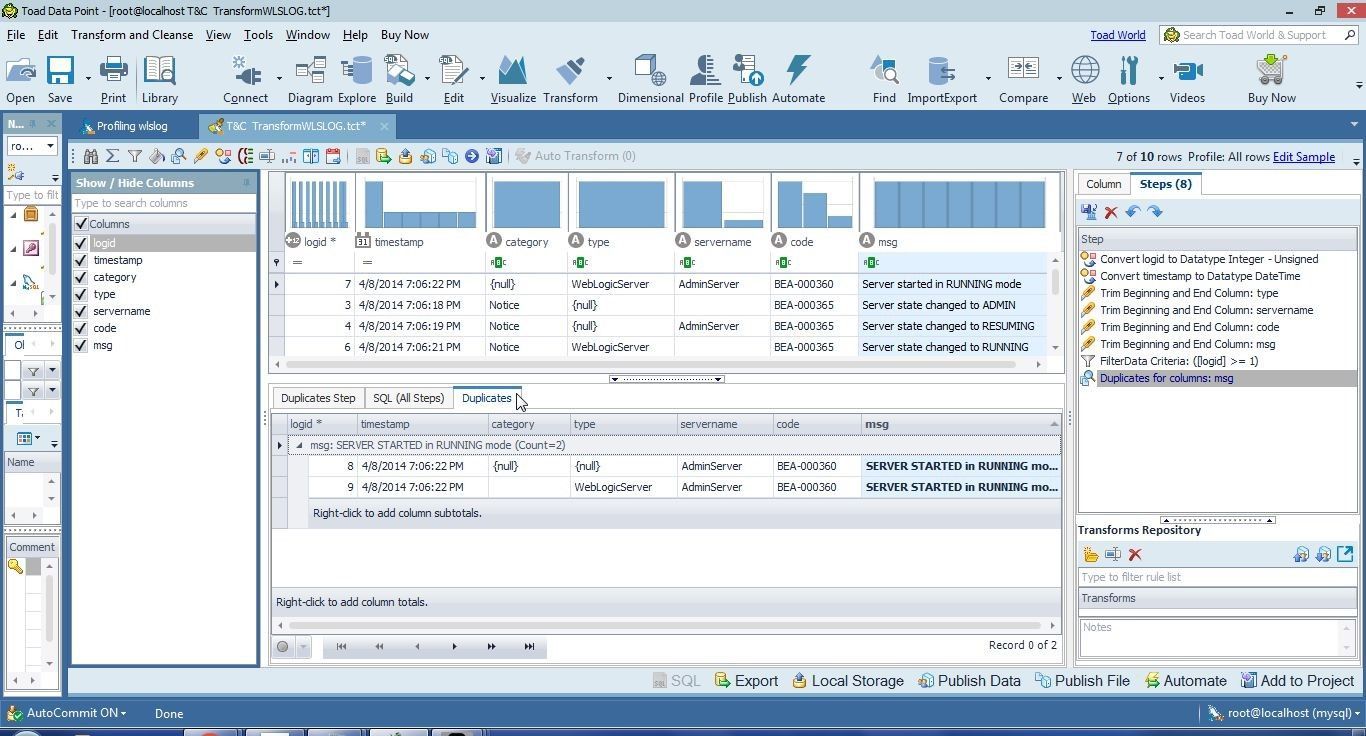Open the Tools menu
1366x736 pixels.
click(x=258, y=35)
